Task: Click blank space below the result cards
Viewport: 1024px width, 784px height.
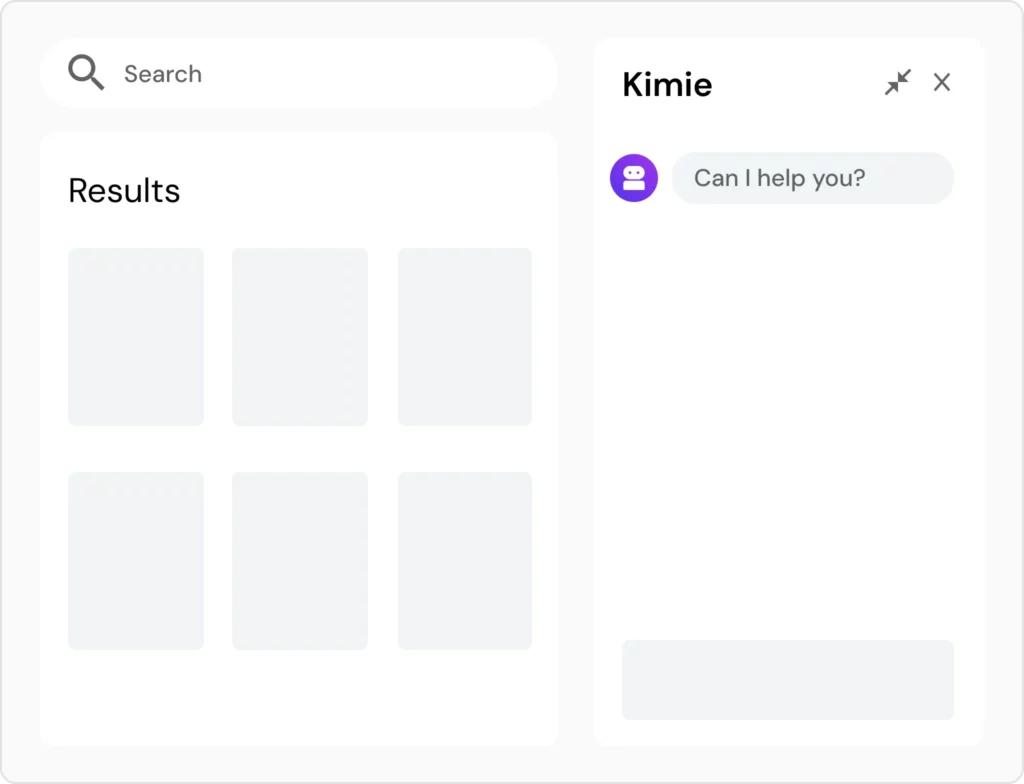Action: coord(300,698)
